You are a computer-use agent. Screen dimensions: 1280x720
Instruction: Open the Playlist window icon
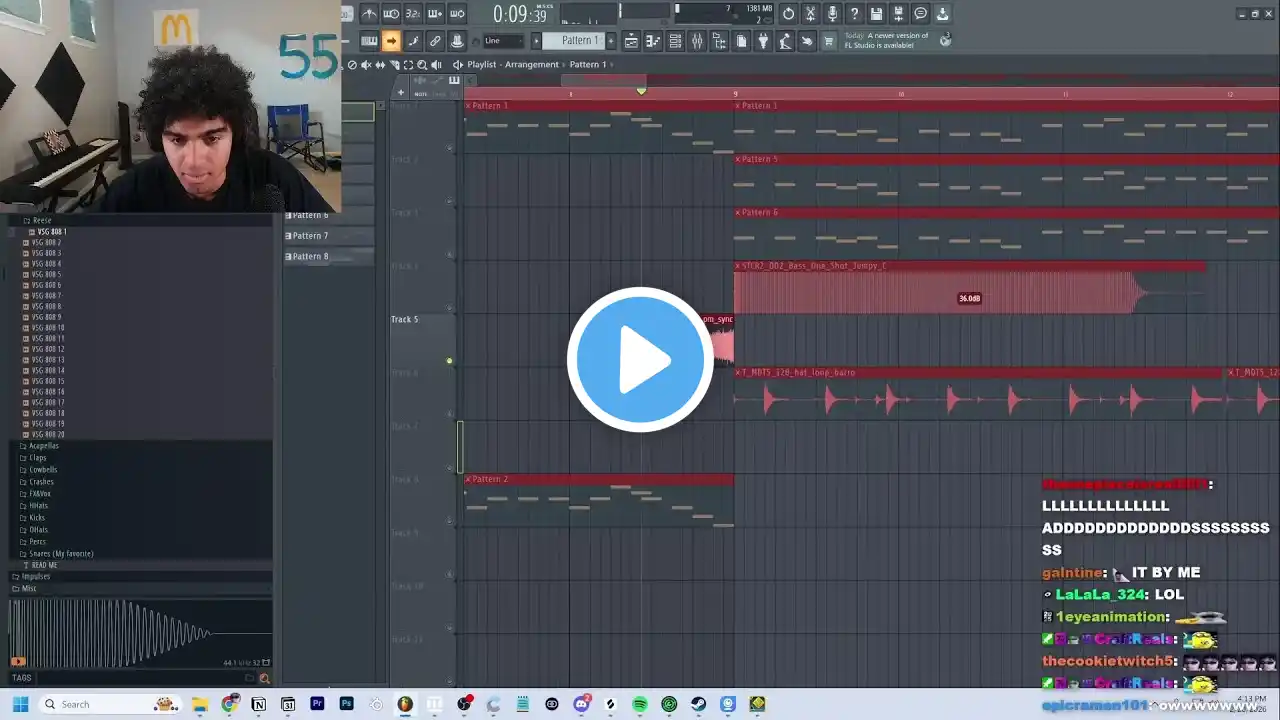[631, 41]
